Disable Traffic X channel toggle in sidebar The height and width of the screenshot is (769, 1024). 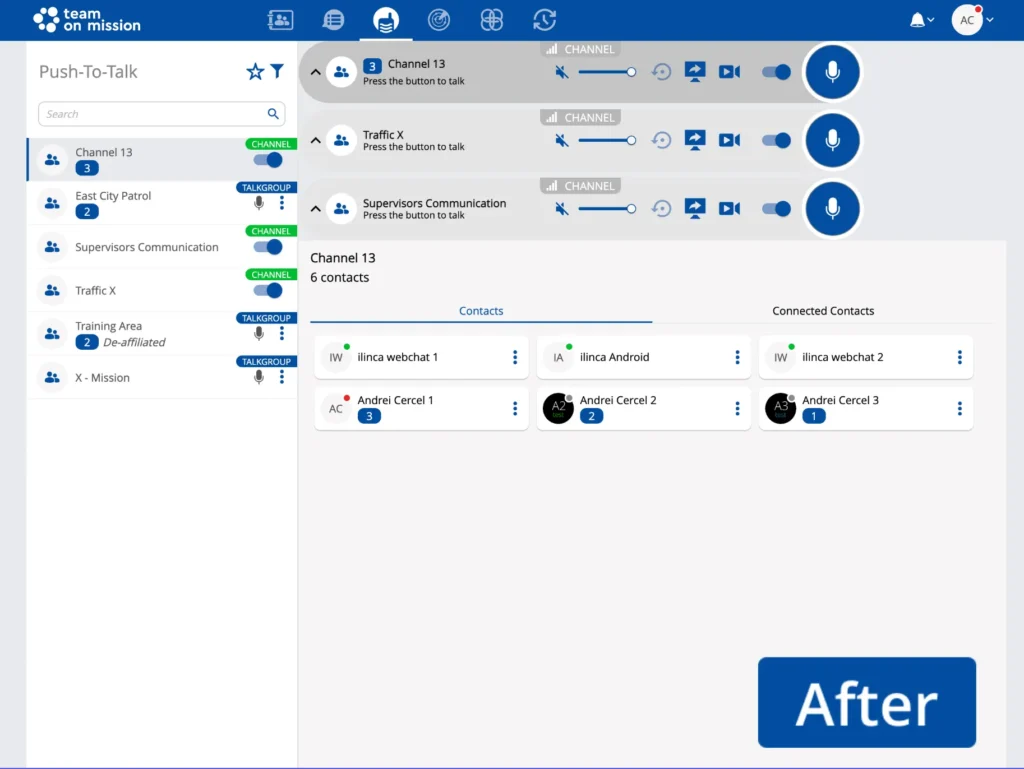pos(268,290)
